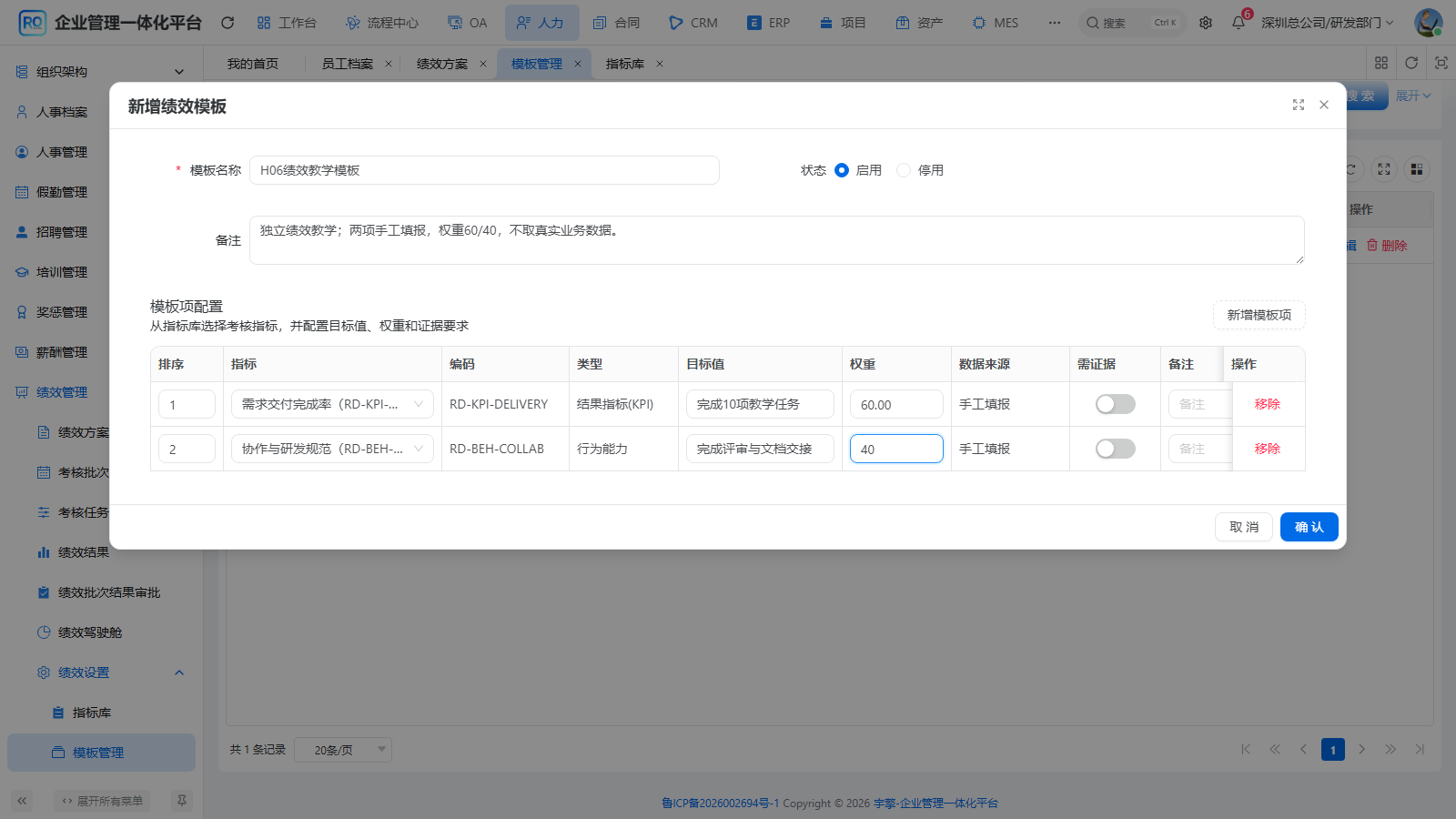Open the CRM module
Screen dimensions: 1456x819
point(693,23)
